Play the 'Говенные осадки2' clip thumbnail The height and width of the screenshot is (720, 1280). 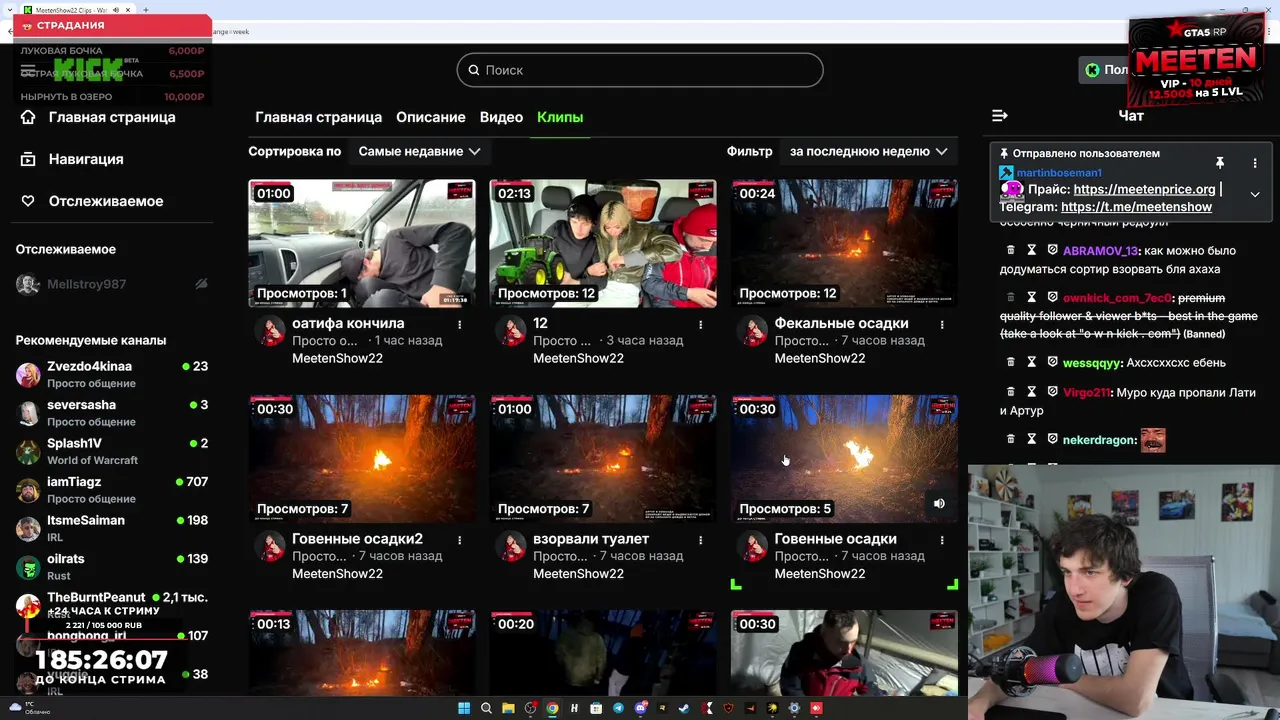[362, 458]
